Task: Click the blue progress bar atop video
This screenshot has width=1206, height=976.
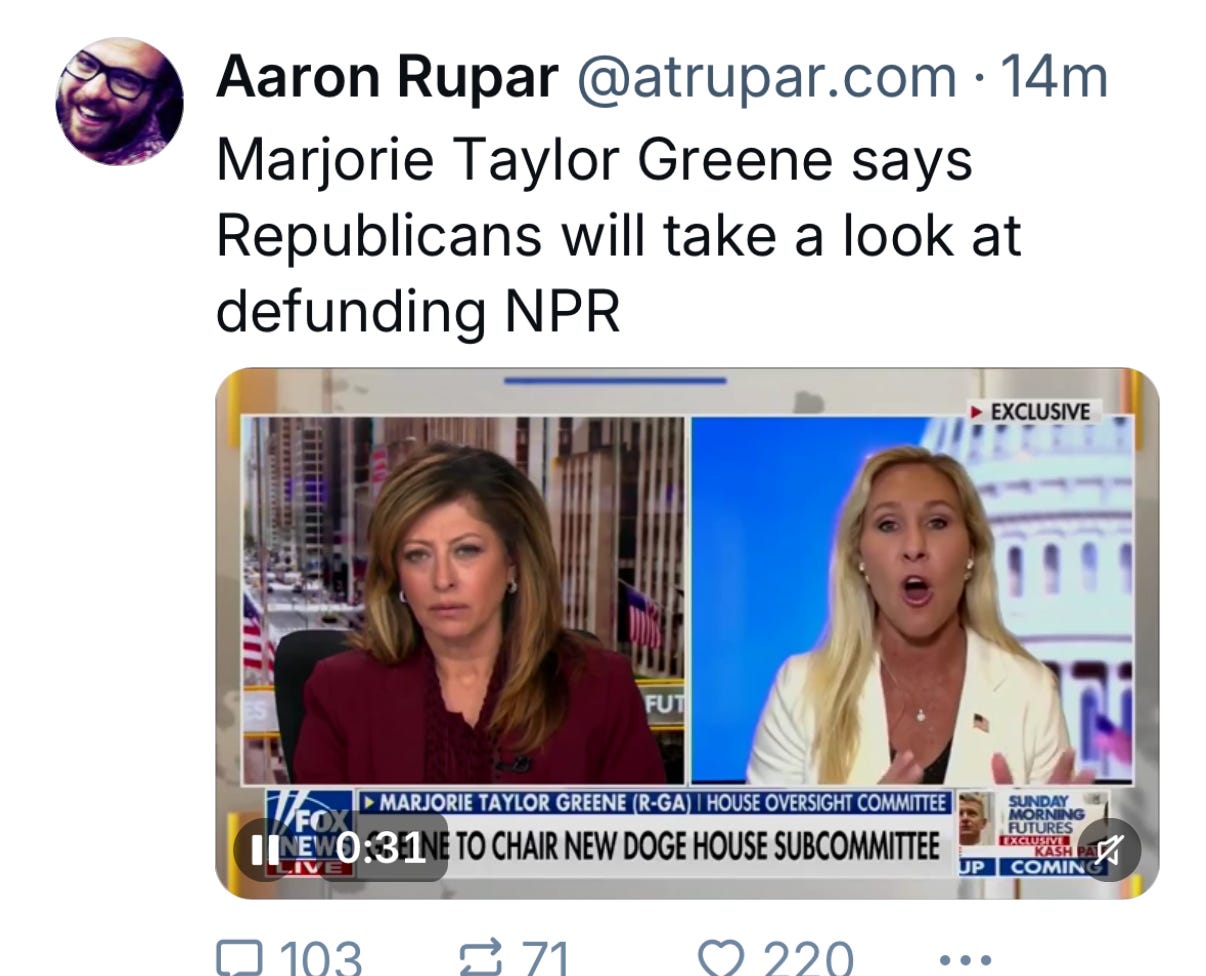Action: click(x=615, y=380)
